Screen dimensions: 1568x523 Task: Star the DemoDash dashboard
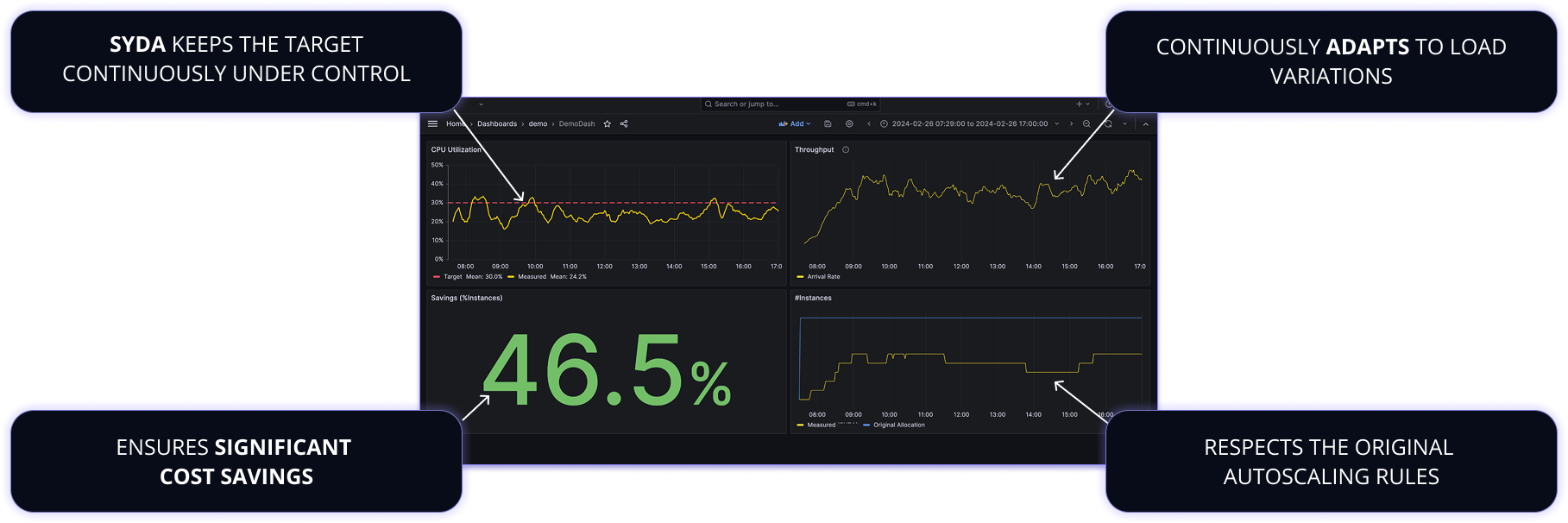coord(608,124)
